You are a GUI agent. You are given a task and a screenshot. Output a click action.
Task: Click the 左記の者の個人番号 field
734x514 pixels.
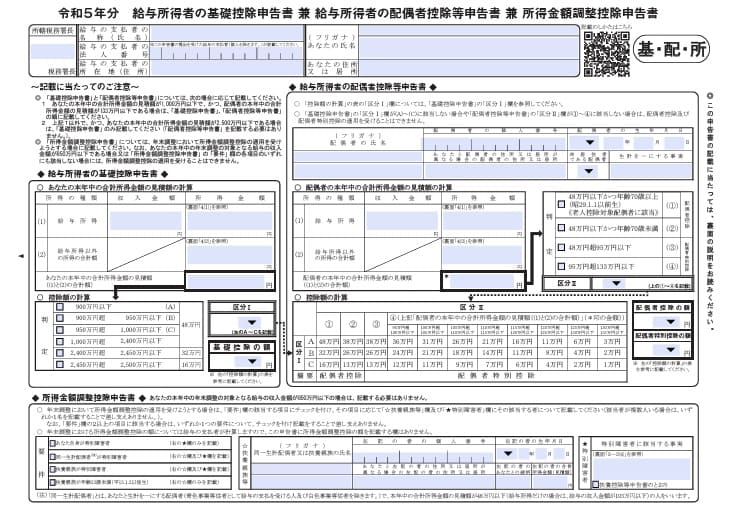(423, 456)
